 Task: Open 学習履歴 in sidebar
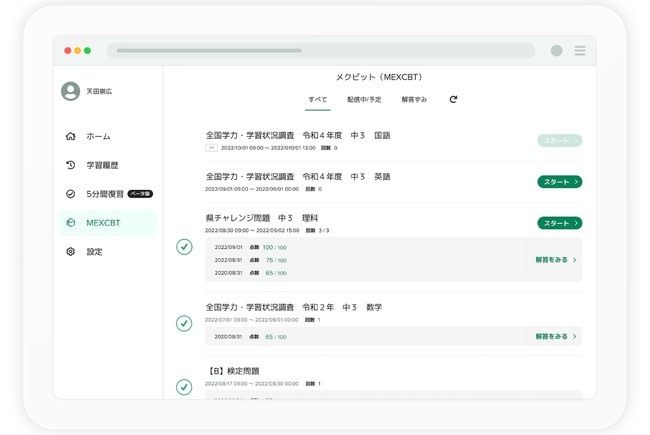click(x=107, y=165)
